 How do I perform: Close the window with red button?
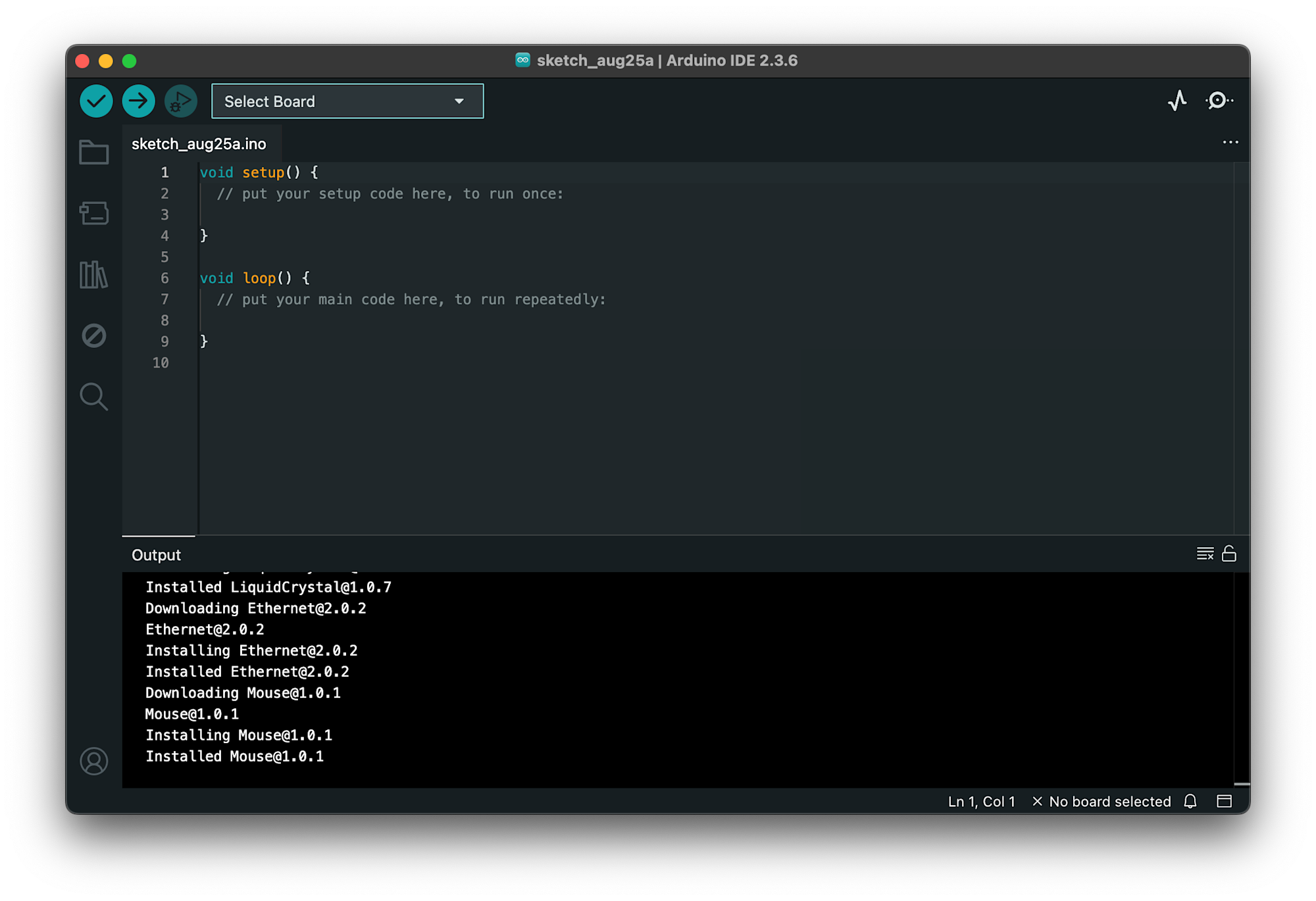(x=82, y=61)
